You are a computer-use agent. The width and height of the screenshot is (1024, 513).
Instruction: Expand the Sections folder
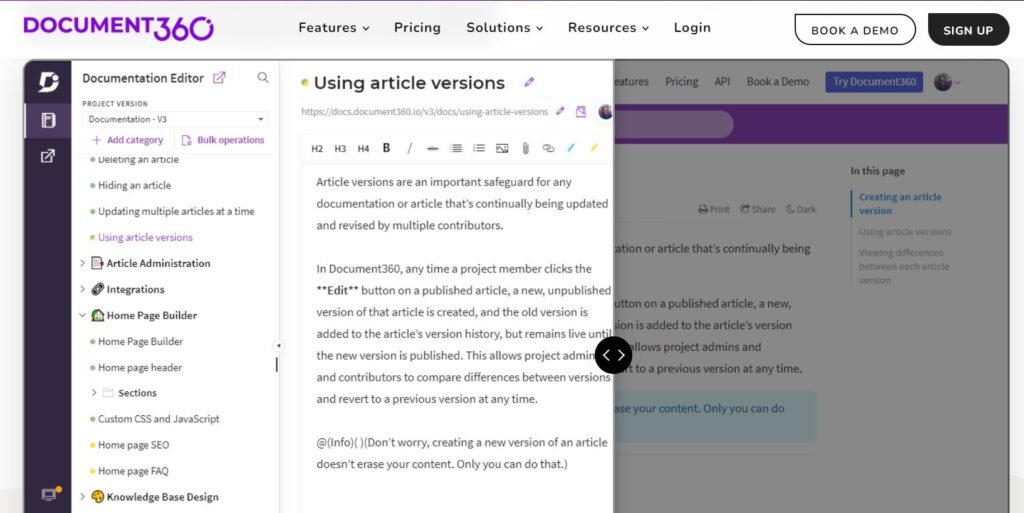click(x=93, y=393)
